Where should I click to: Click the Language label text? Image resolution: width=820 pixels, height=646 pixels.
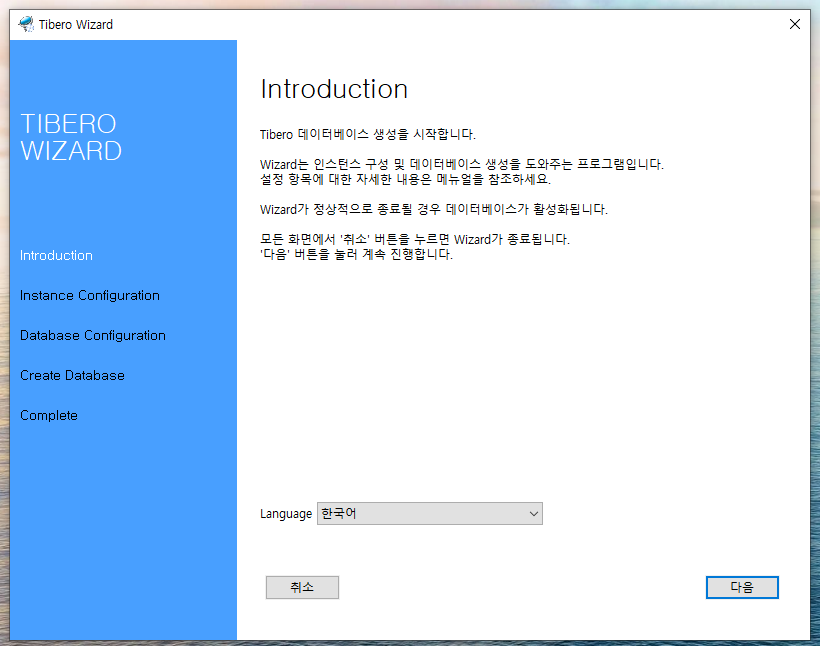tap(286, 514)
